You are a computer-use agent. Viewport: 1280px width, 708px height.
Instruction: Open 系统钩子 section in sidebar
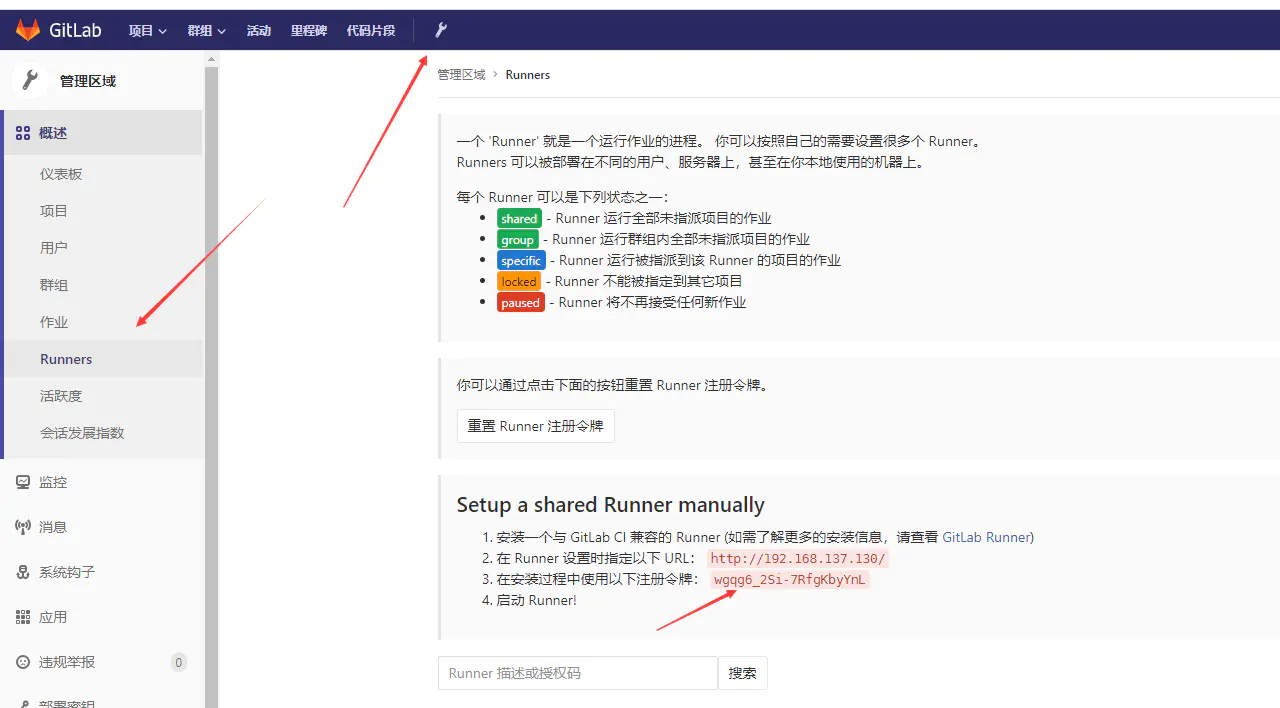click(67, 572)
